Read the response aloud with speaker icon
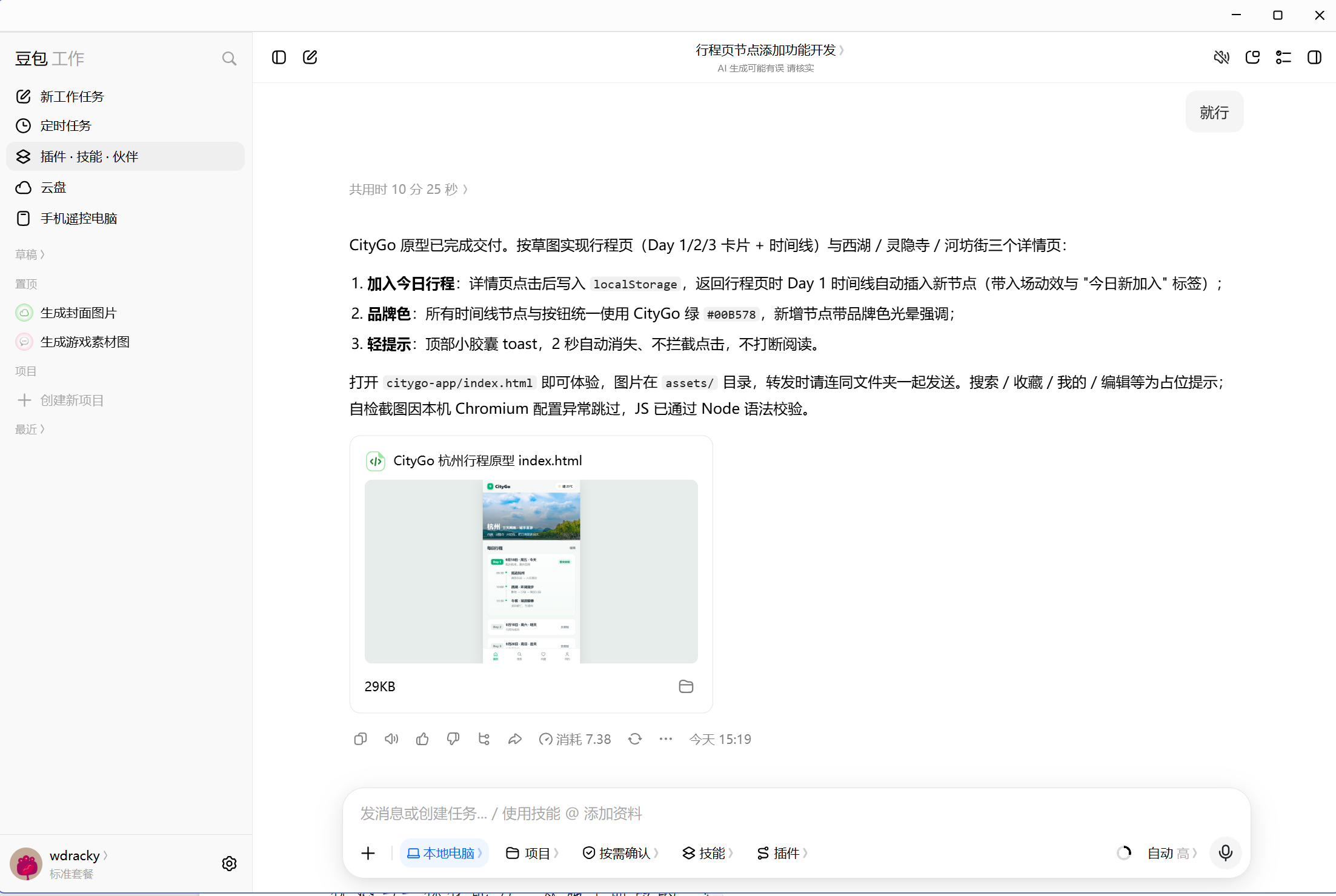 click(391, 738)
